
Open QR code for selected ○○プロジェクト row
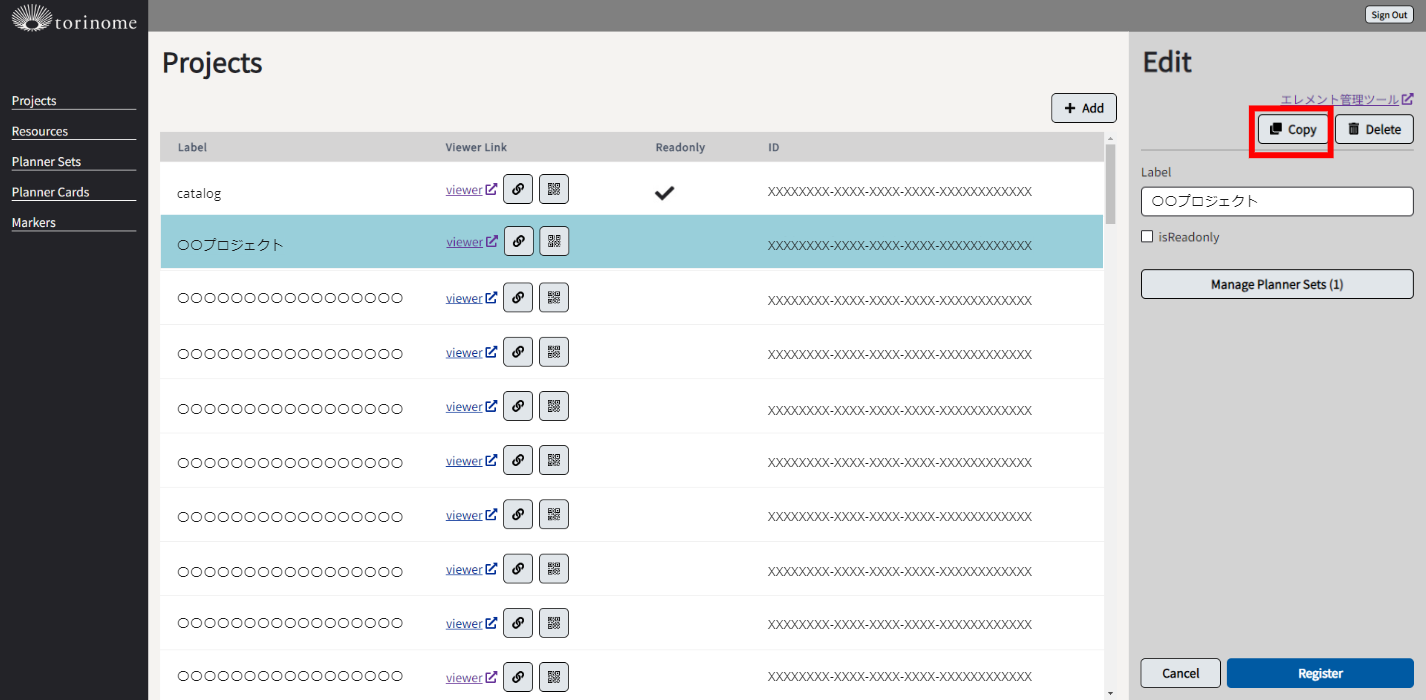point(554,241)
